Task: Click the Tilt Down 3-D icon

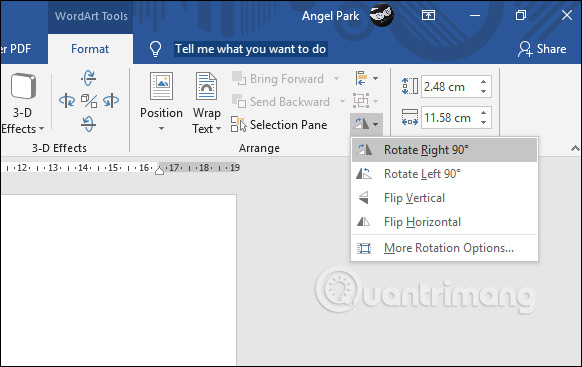Action: (89, 124)
